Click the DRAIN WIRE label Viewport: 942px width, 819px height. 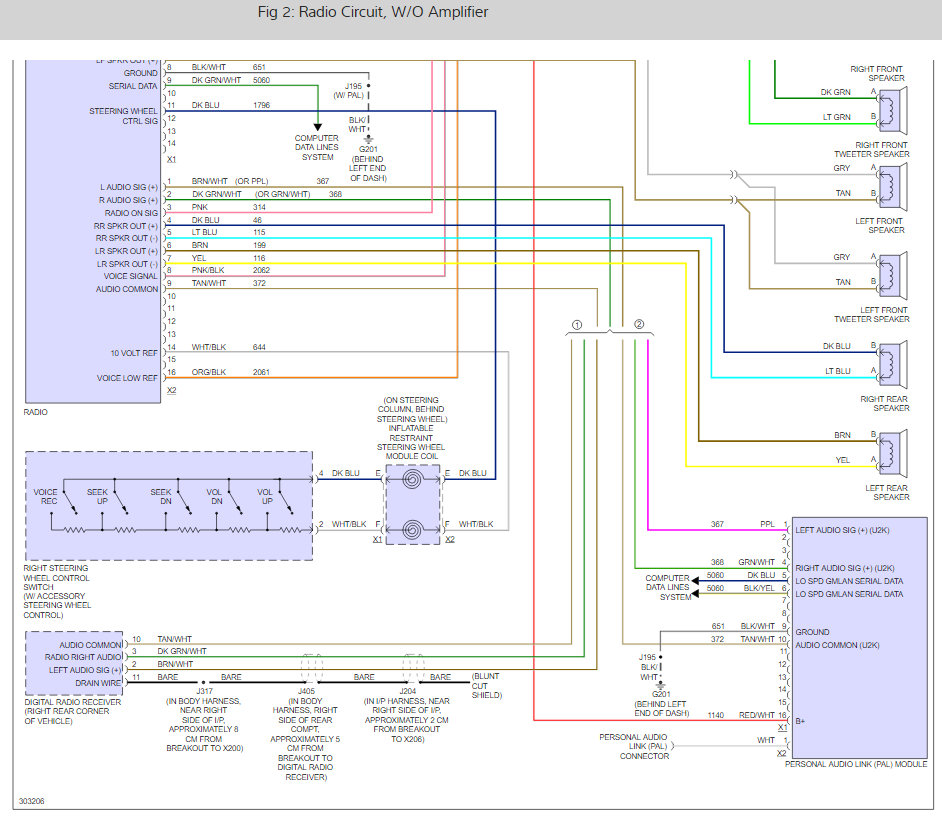(98, 683)
